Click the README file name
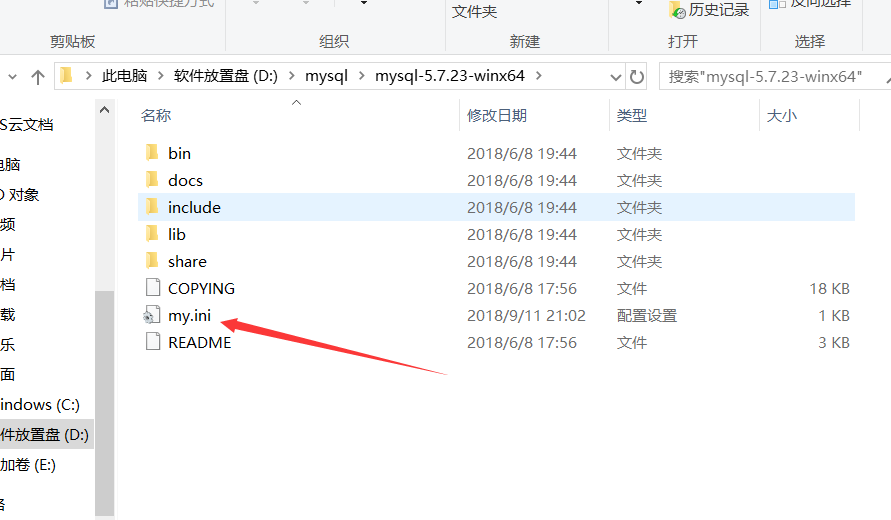 199,343
